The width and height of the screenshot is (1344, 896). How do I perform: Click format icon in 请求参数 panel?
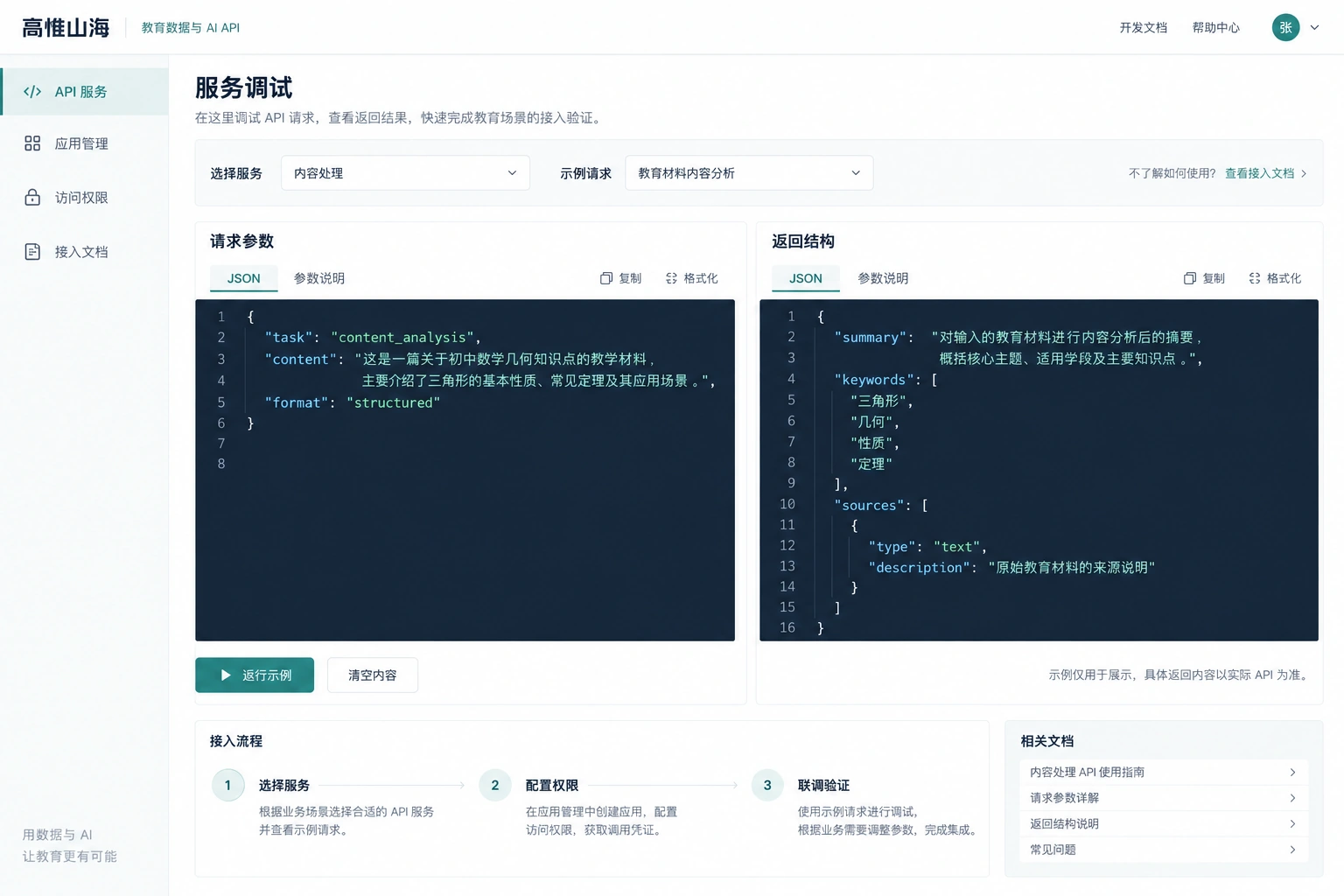point(671,278)
